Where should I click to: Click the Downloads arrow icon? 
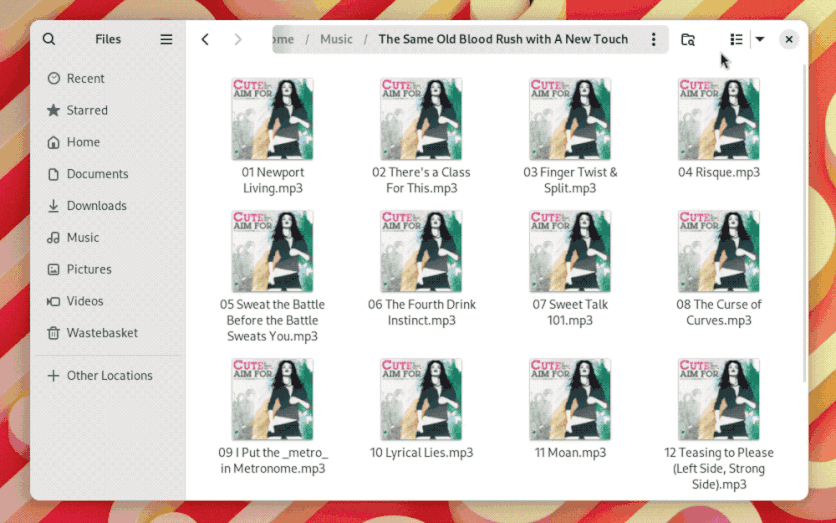click(53, 206)
